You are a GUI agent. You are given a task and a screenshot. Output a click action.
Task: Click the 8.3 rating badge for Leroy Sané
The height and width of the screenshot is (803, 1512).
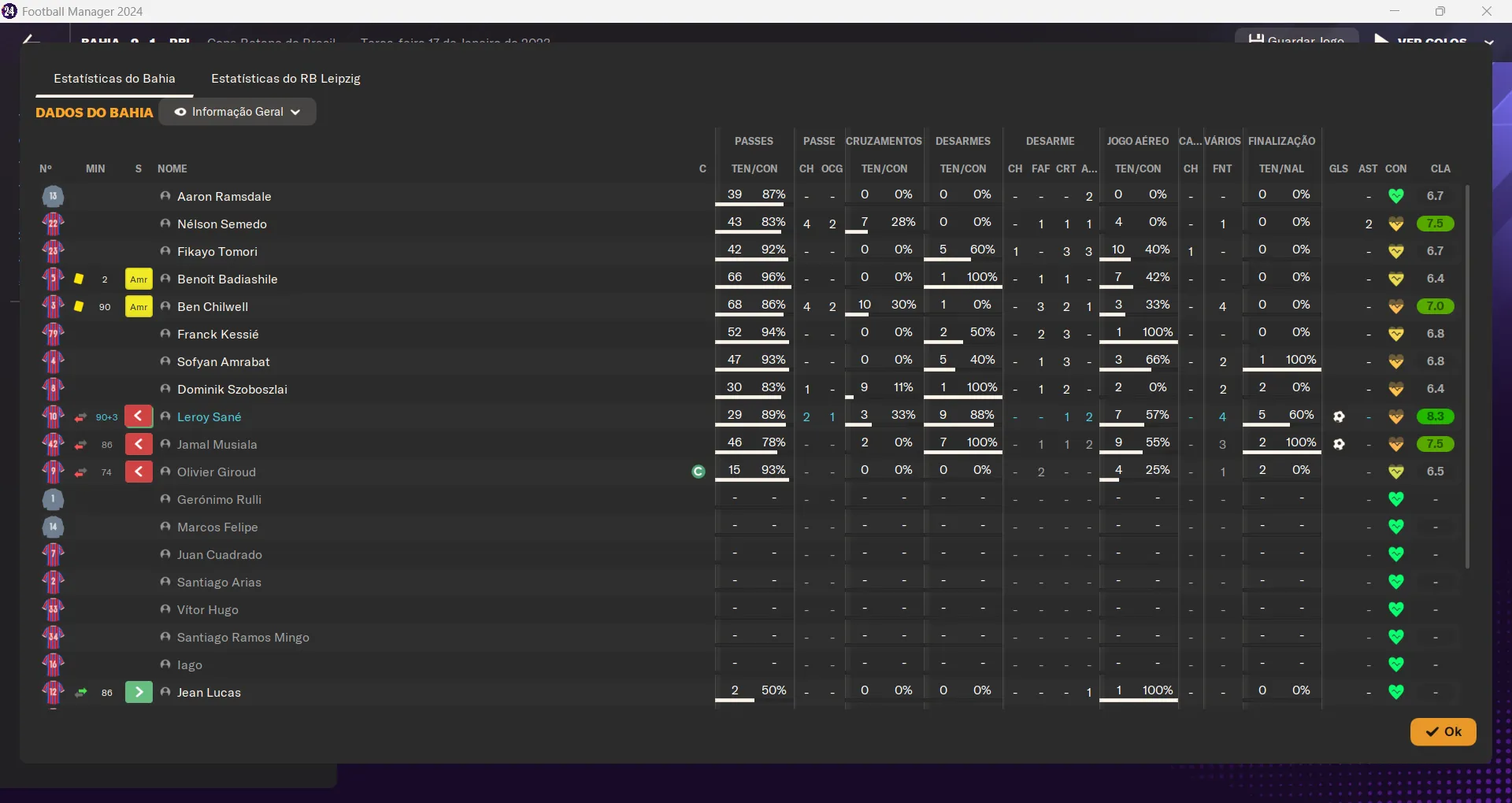click(1435, 416)
